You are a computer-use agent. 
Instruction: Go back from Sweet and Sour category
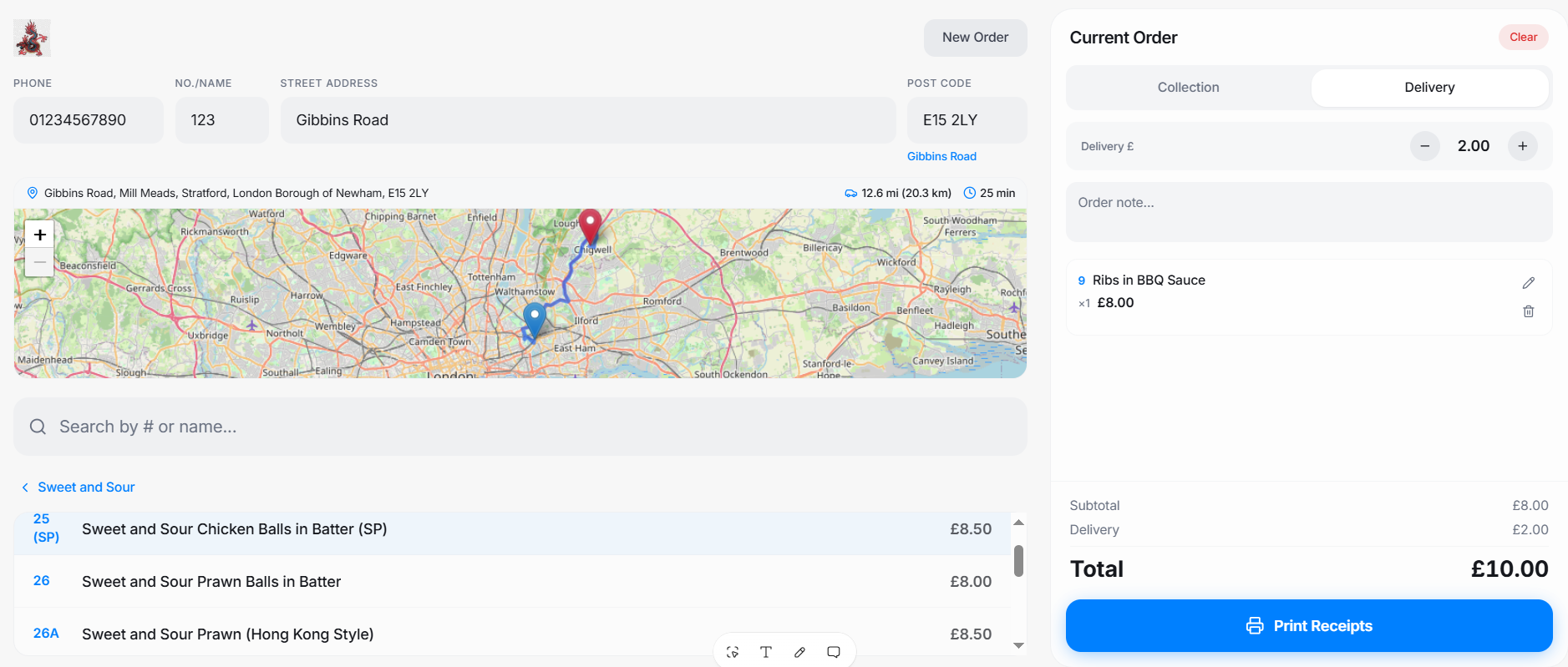[78, 487]
